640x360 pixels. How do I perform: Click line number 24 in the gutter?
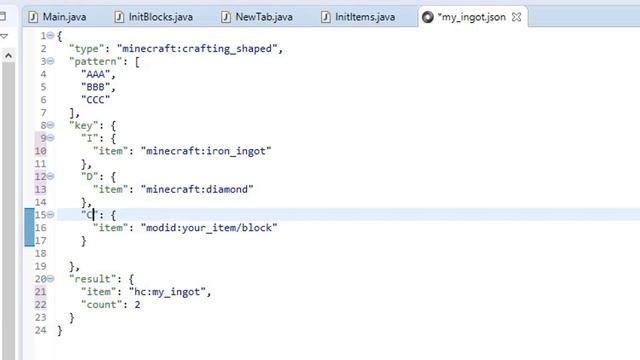point(40,330)
